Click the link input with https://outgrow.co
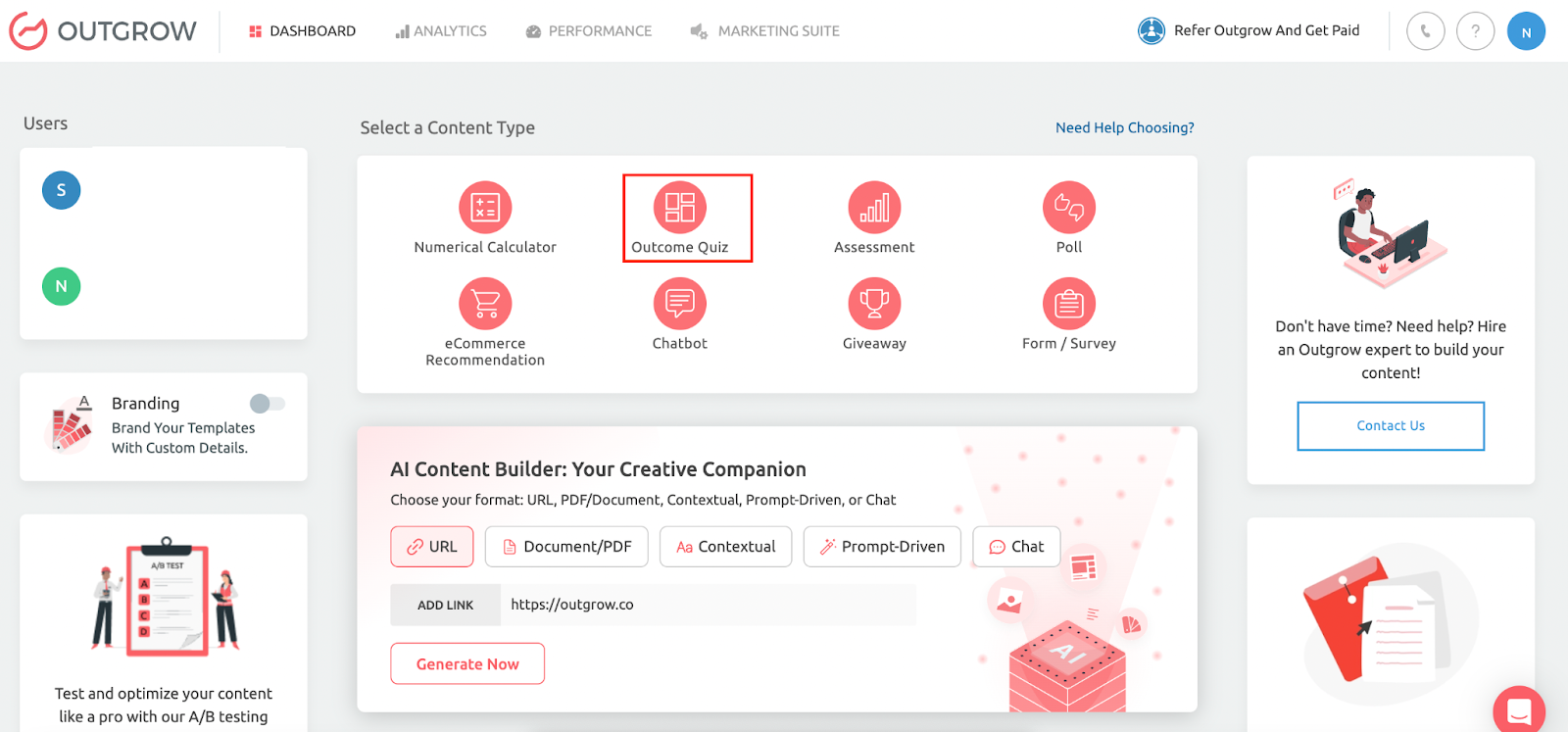The image size is (1568, 732). pos(708,605)
